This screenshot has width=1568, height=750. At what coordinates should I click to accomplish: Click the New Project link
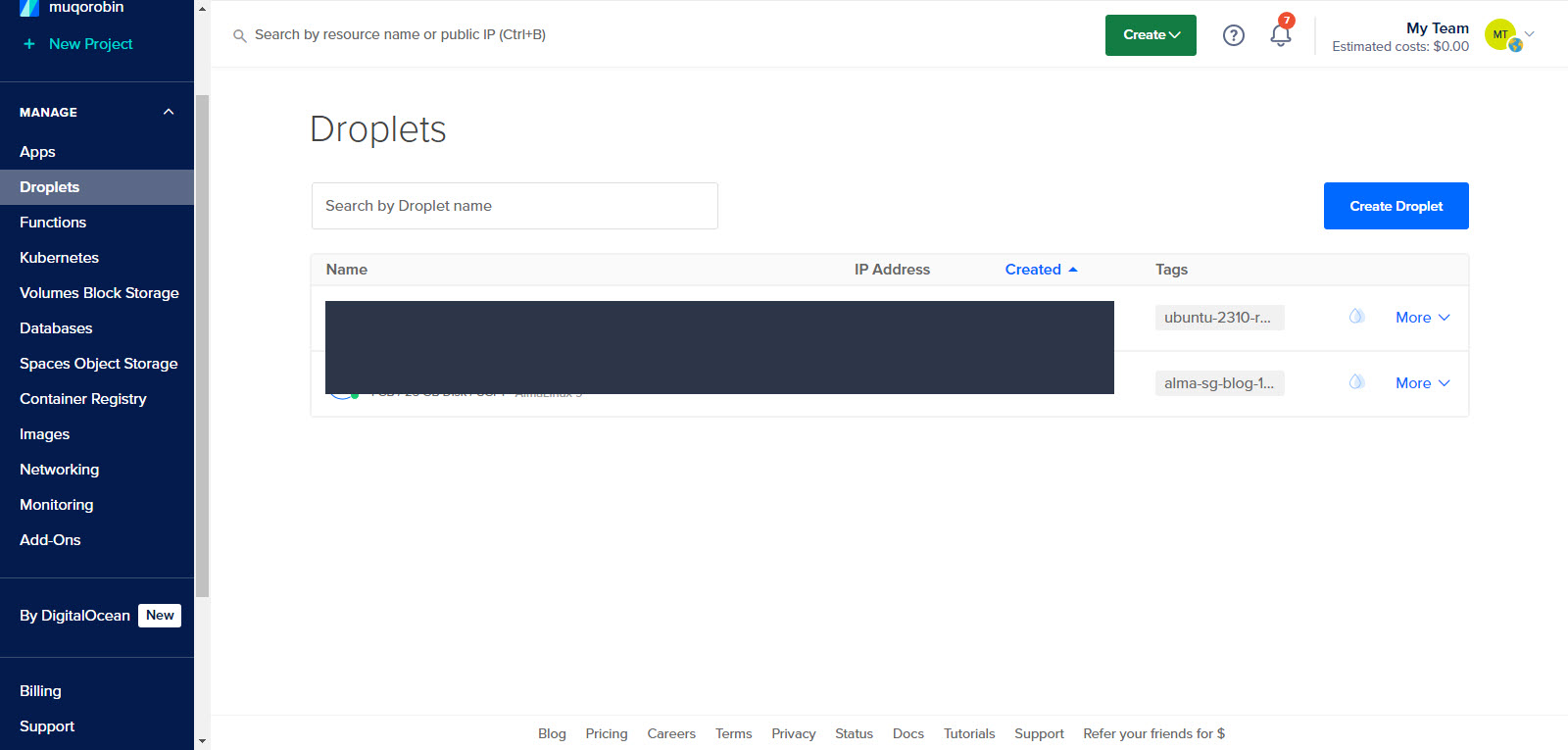click(x=90, y=44)
